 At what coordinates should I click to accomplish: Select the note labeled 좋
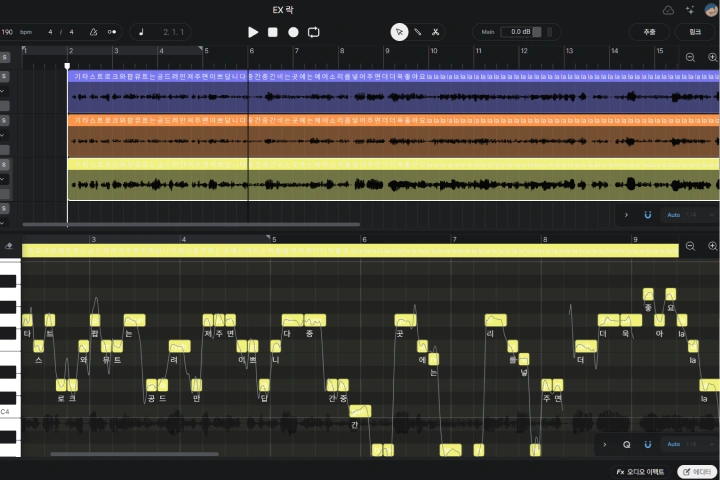click(648, 294)
